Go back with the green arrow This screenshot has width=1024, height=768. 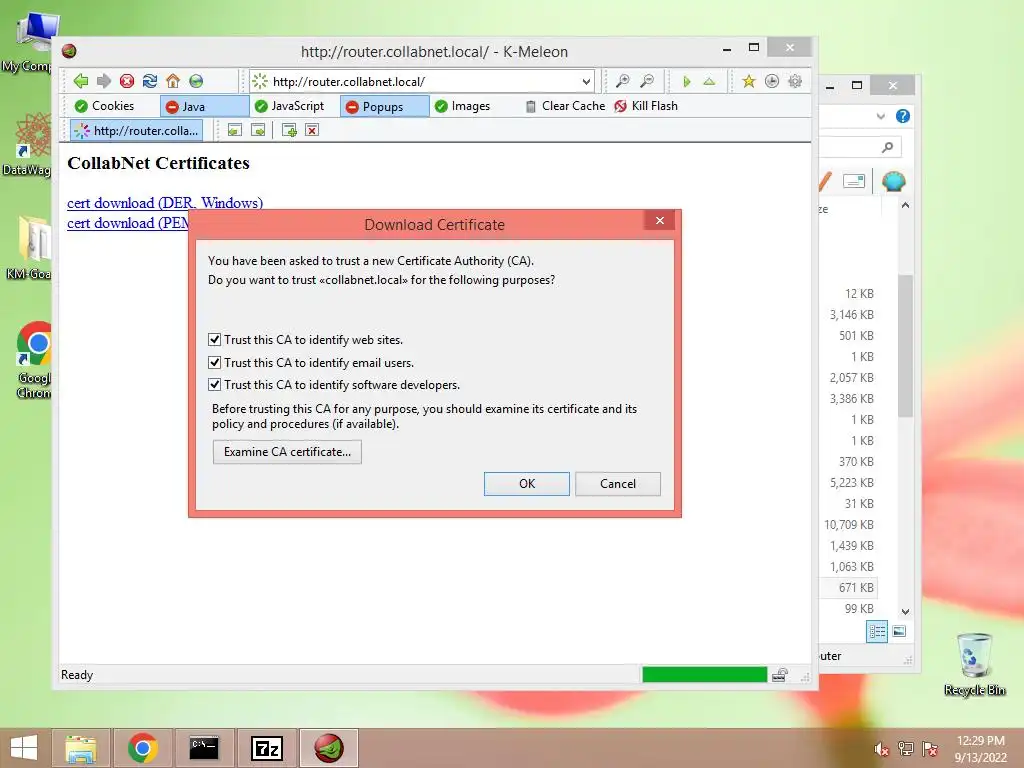80,81
